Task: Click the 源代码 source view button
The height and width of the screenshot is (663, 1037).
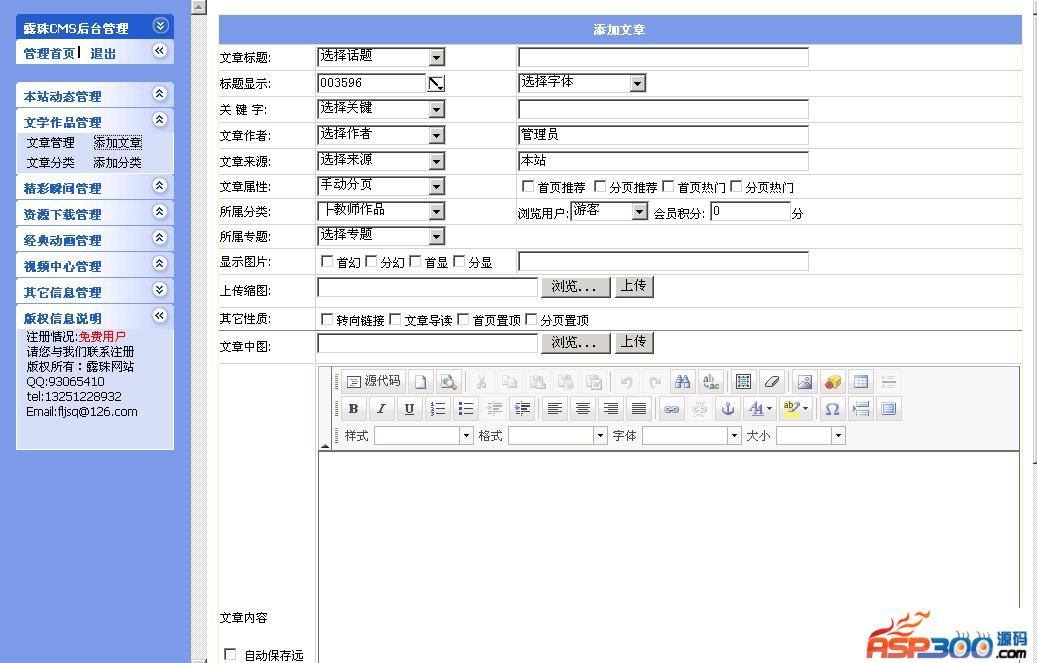Action: click(374, 381)
